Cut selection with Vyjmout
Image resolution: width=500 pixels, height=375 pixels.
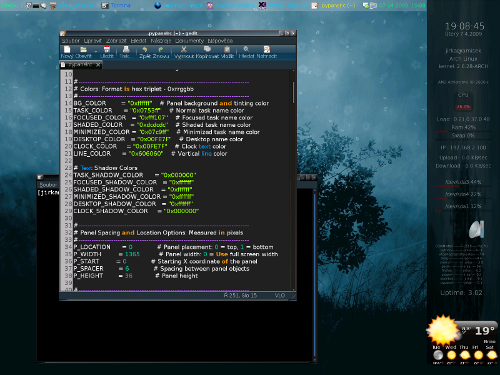pos(184,52)
